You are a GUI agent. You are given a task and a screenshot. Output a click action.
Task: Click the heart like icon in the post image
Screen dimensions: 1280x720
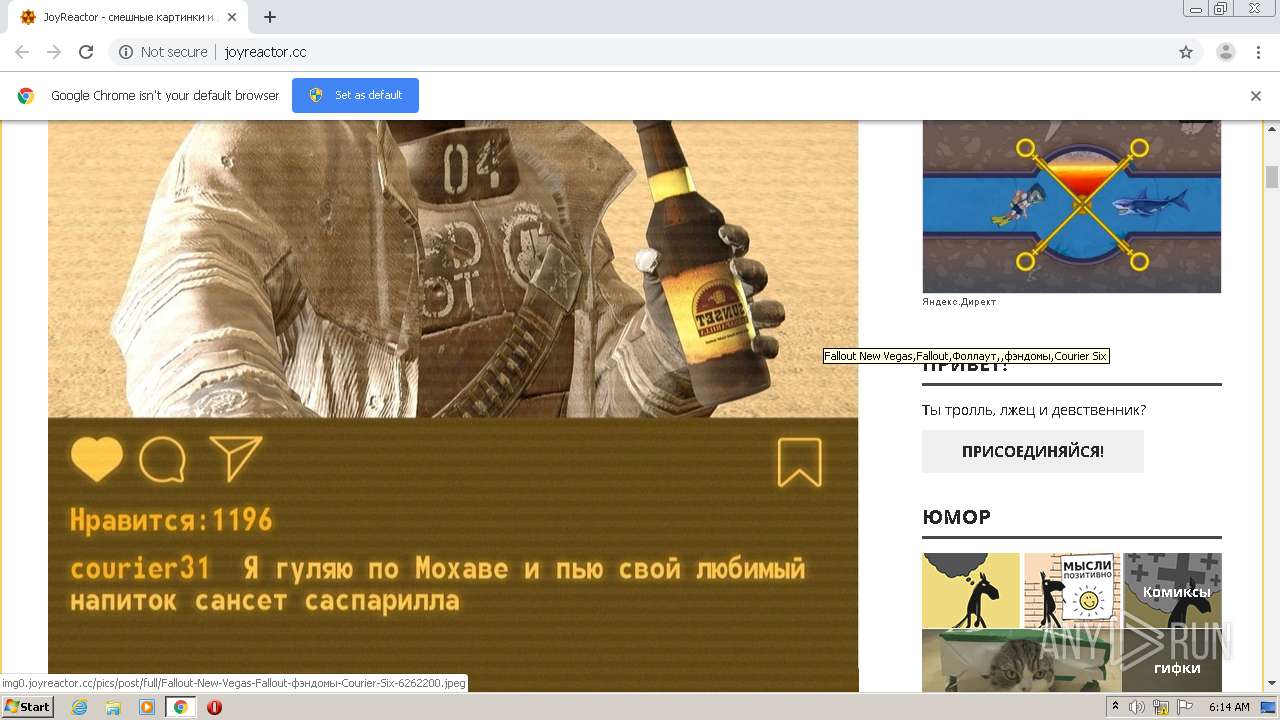pyautogui.click(x=97, y=460)
